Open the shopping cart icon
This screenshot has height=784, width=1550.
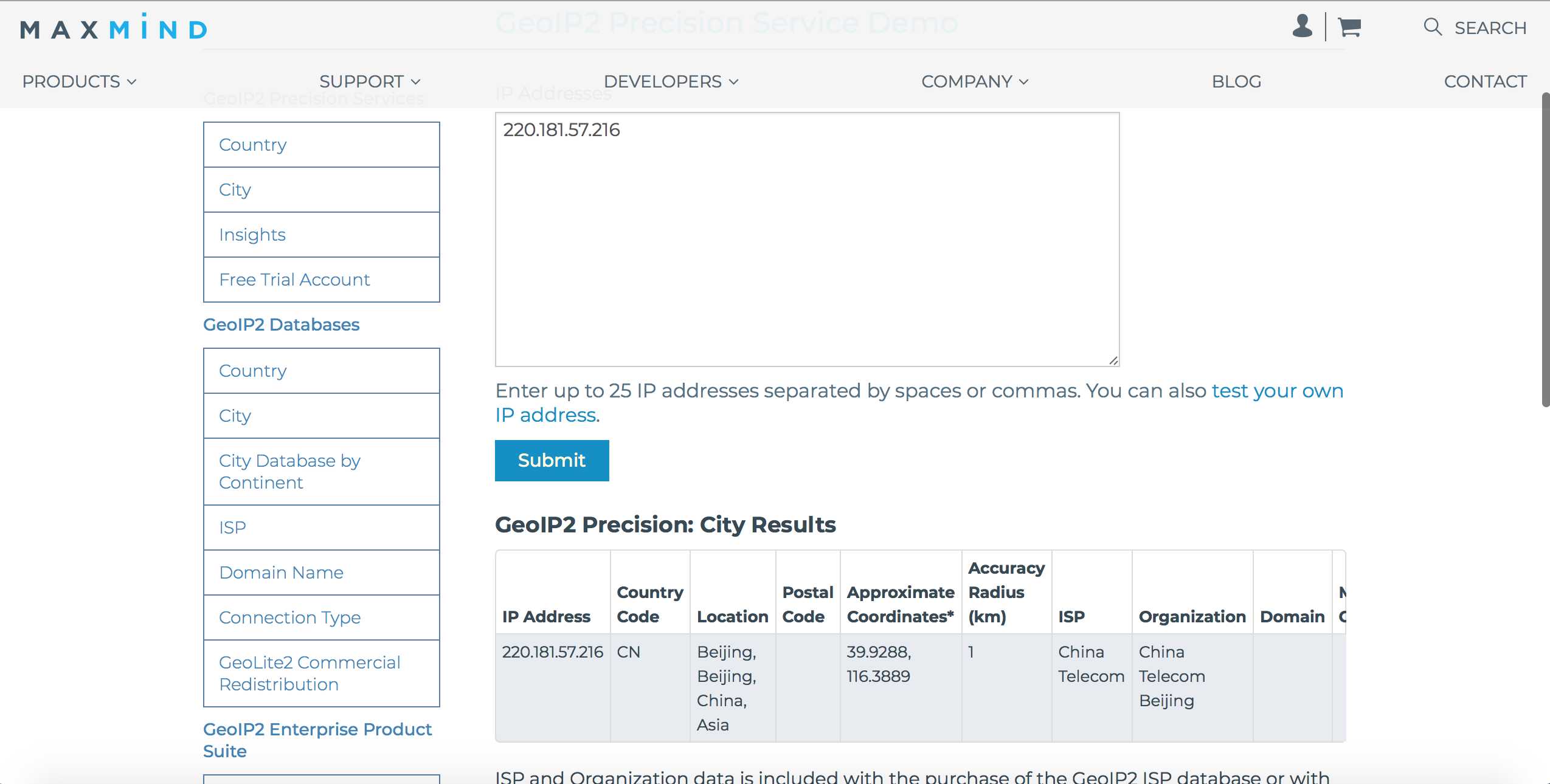pos(1349,27)
